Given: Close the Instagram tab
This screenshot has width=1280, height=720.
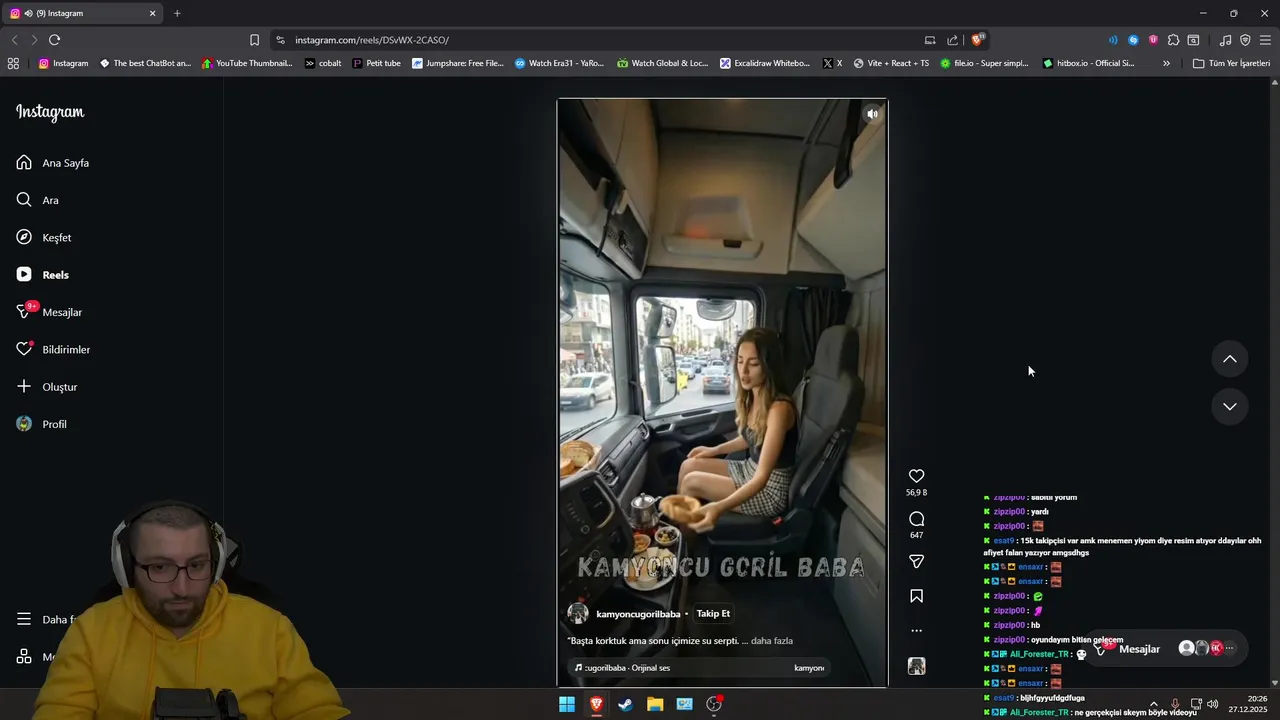Looking at the screenshot, I should 153,13.
